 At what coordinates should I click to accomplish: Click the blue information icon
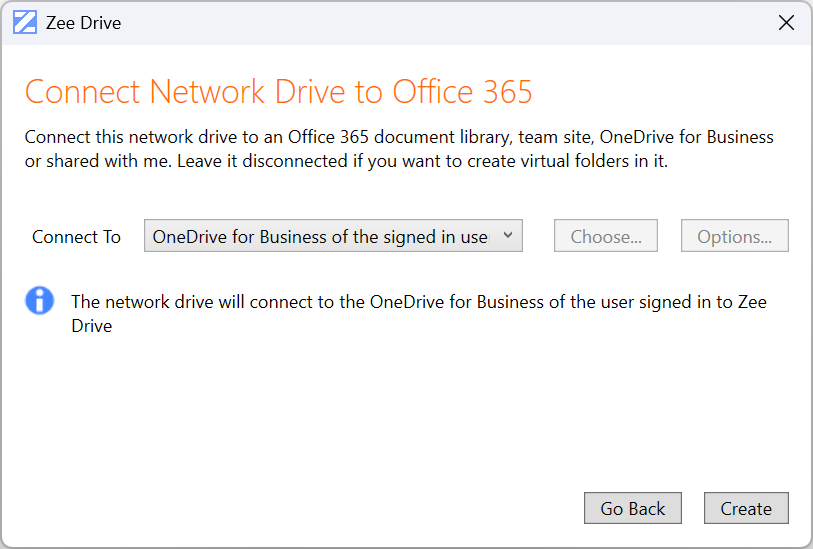tap(39, 300)
